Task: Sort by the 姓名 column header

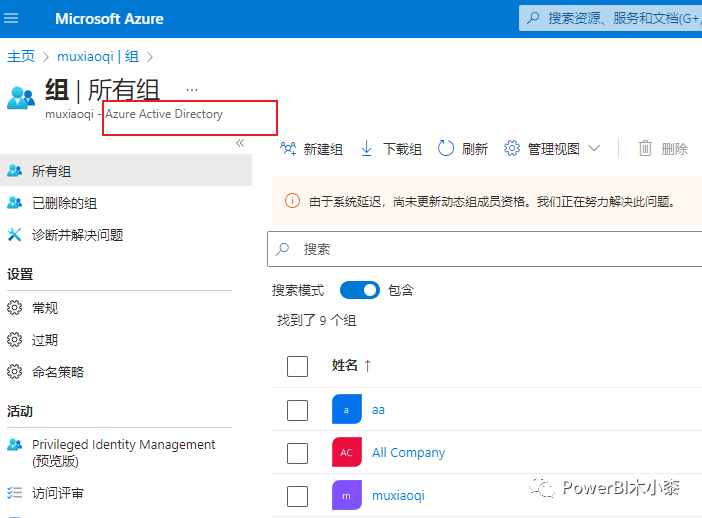Action: 345,365
